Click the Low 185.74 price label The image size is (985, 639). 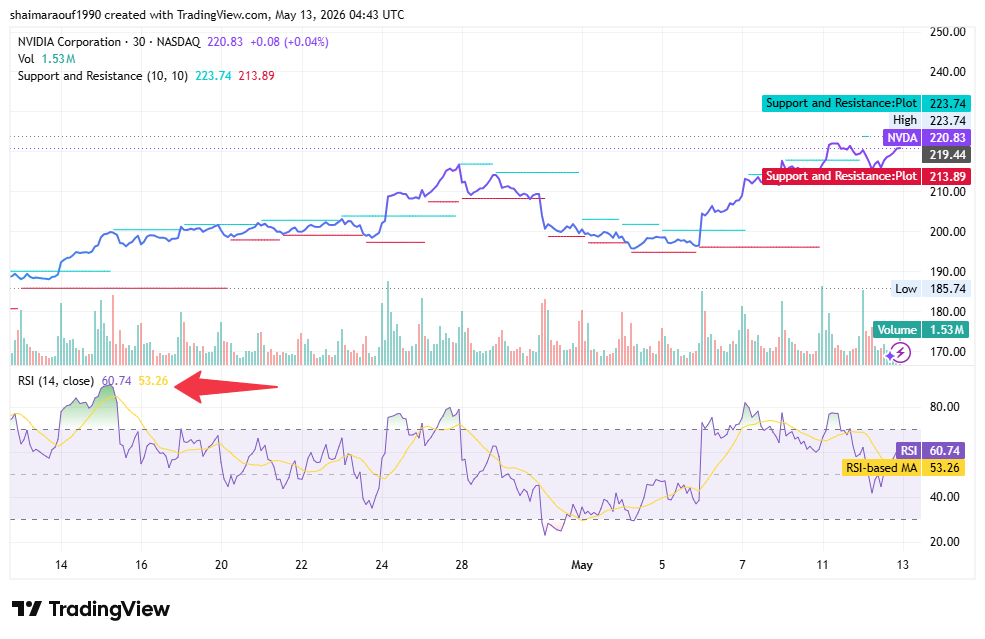(x=930, y=289)
